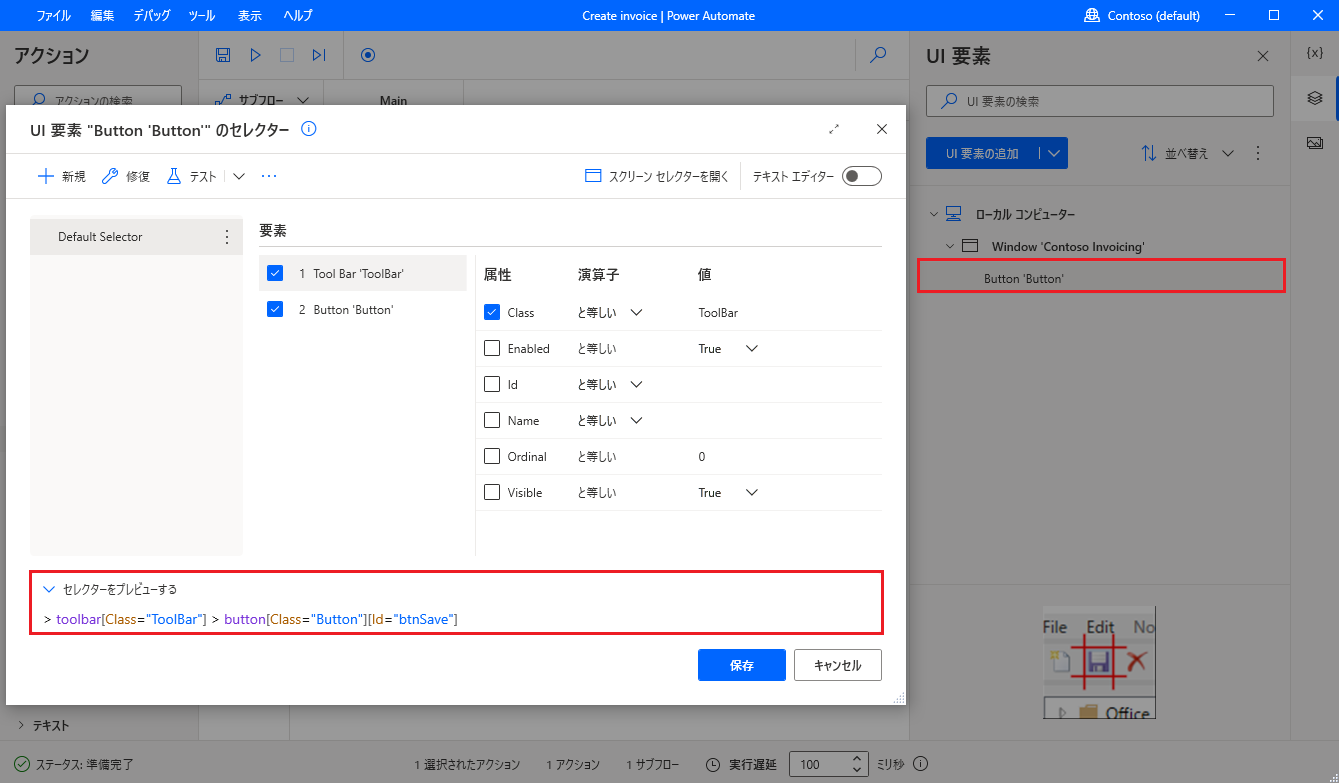The image size is (1339, 783).
Task: Check the Id attribute checkbox
Action: coord(492,384)
